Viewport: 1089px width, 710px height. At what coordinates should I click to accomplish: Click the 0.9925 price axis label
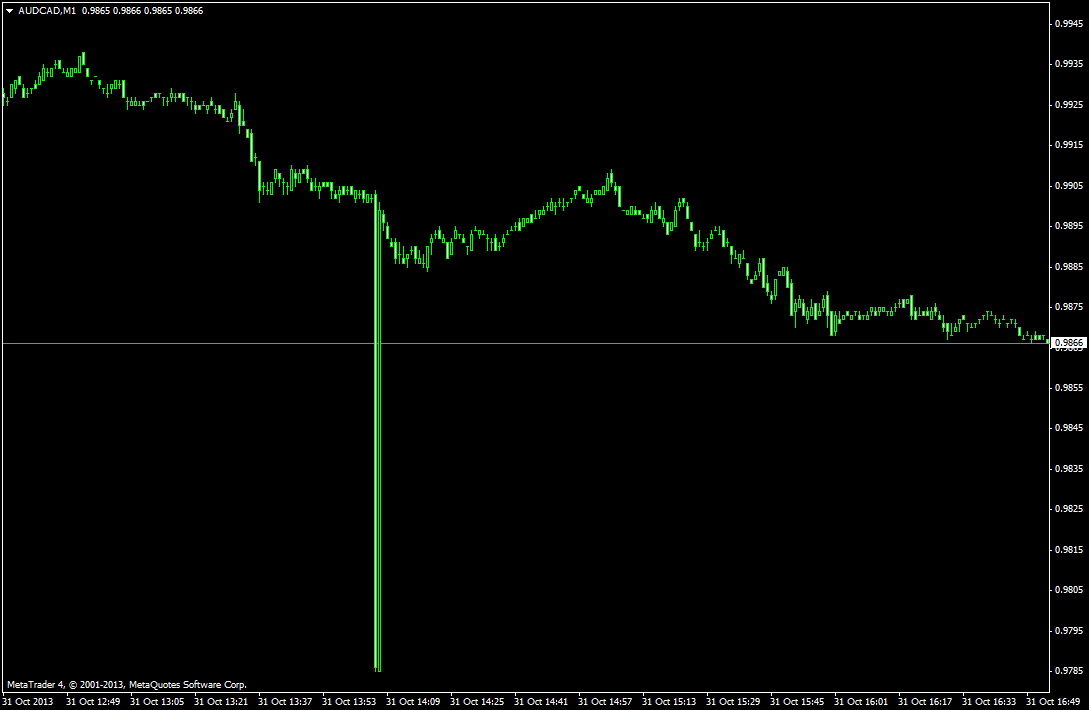point(1069,105)
